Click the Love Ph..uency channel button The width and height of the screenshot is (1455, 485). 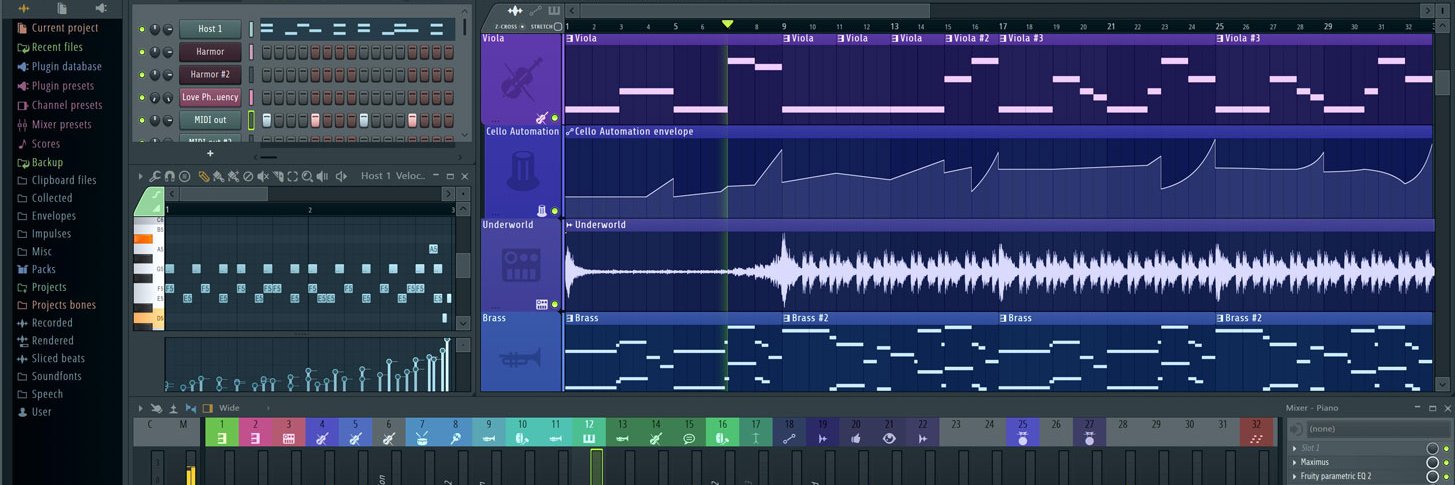210,97
